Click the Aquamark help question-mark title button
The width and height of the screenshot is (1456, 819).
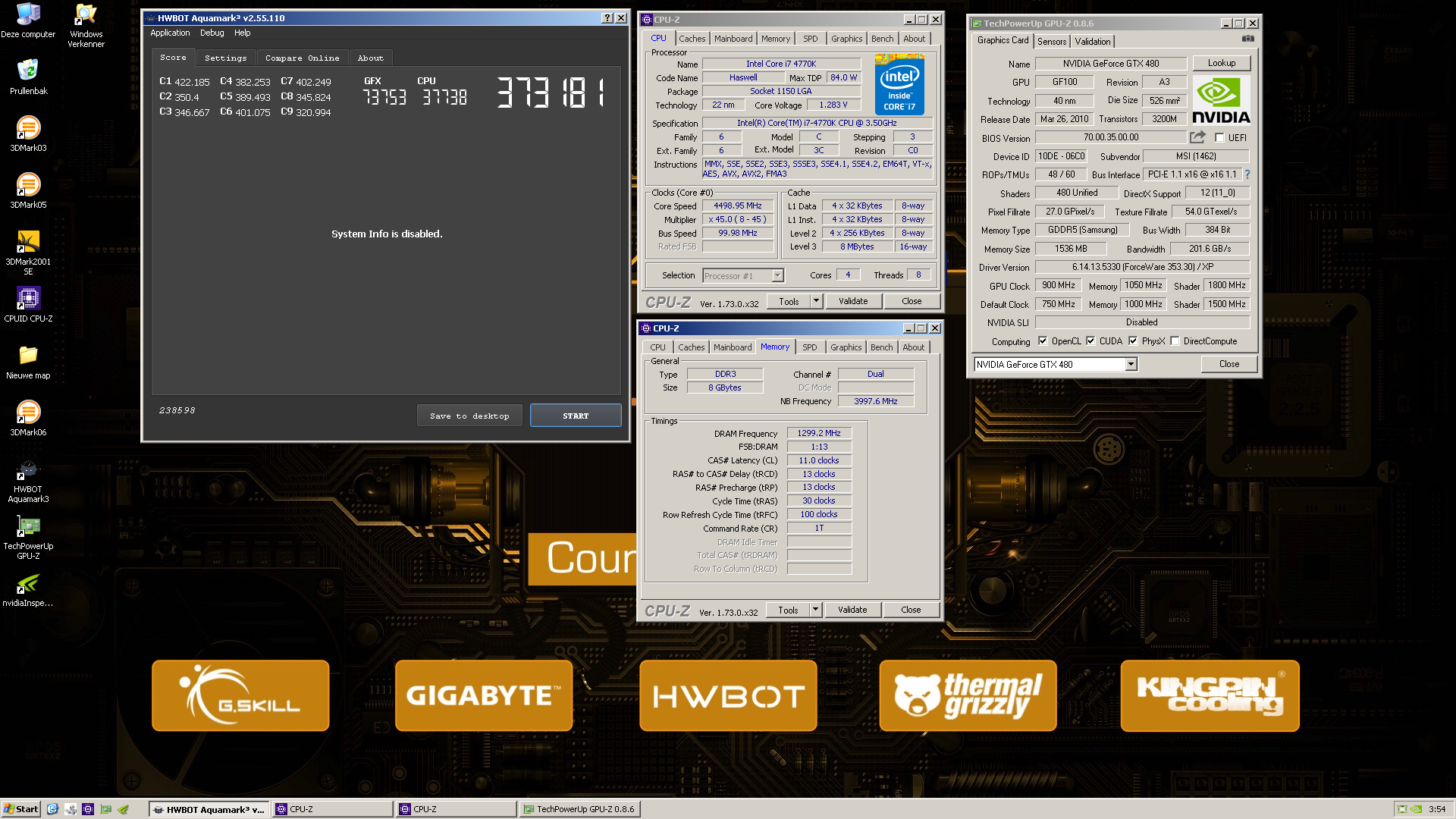(607, 18)
